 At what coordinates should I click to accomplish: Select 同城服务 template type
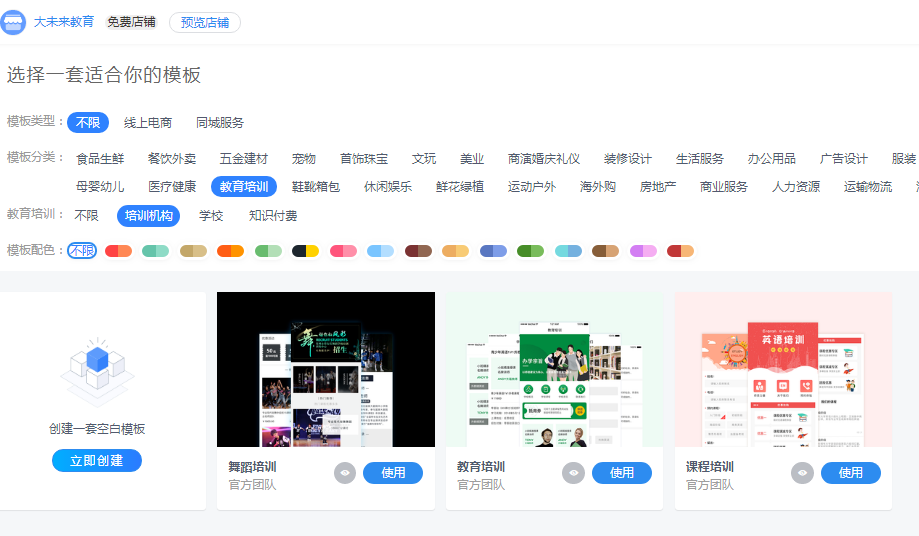point(220,122)
